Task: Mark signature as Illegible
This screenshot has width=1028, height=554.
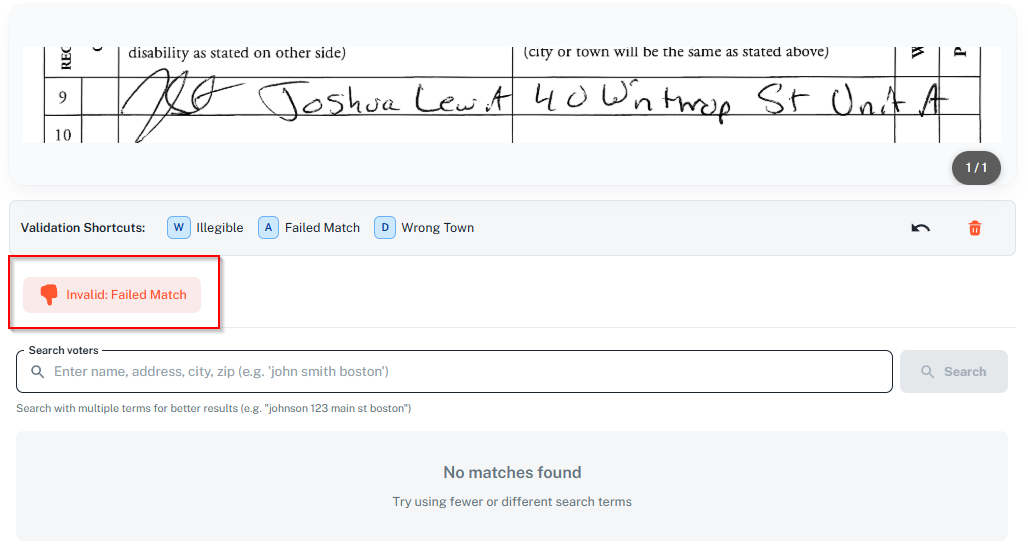Action: click(219, 228)
